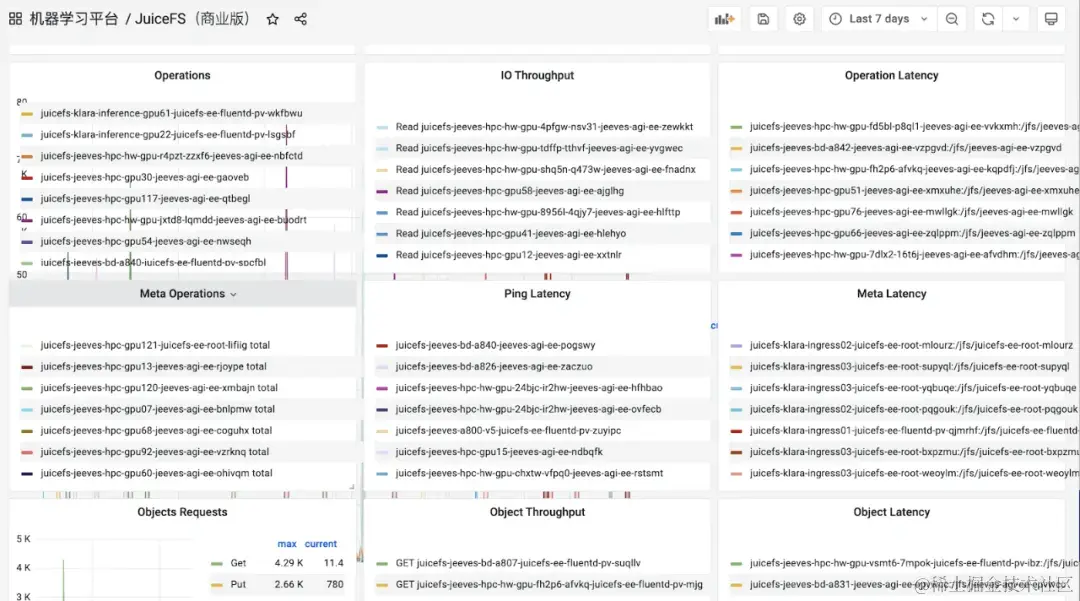Click the Operation Latency panel title
This screenshot has width=1080, height=601.
click(x=891, y=76)
